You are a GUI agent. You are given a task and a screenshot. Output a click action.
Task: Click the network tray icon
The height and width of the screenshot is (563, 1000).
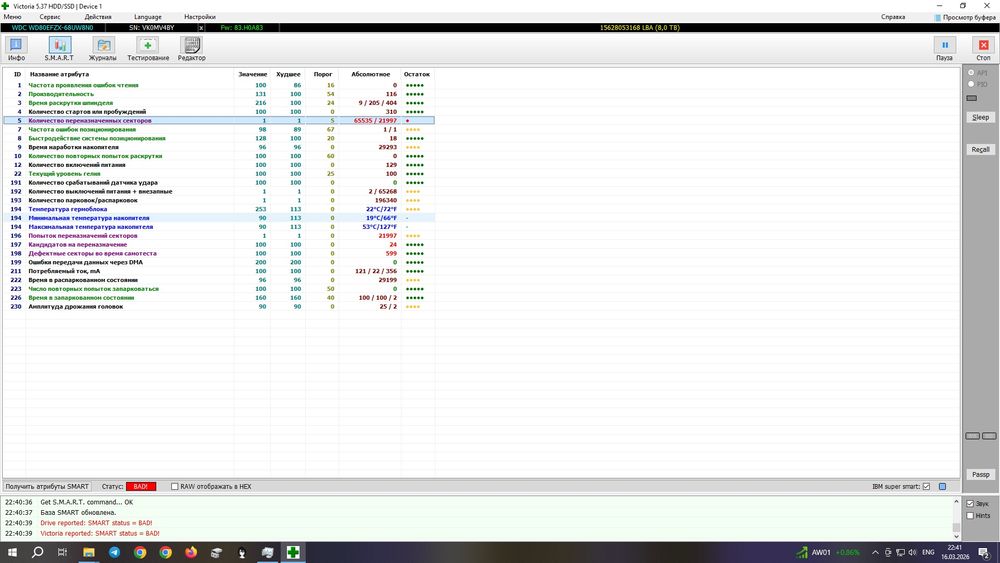tap(900, 552)
